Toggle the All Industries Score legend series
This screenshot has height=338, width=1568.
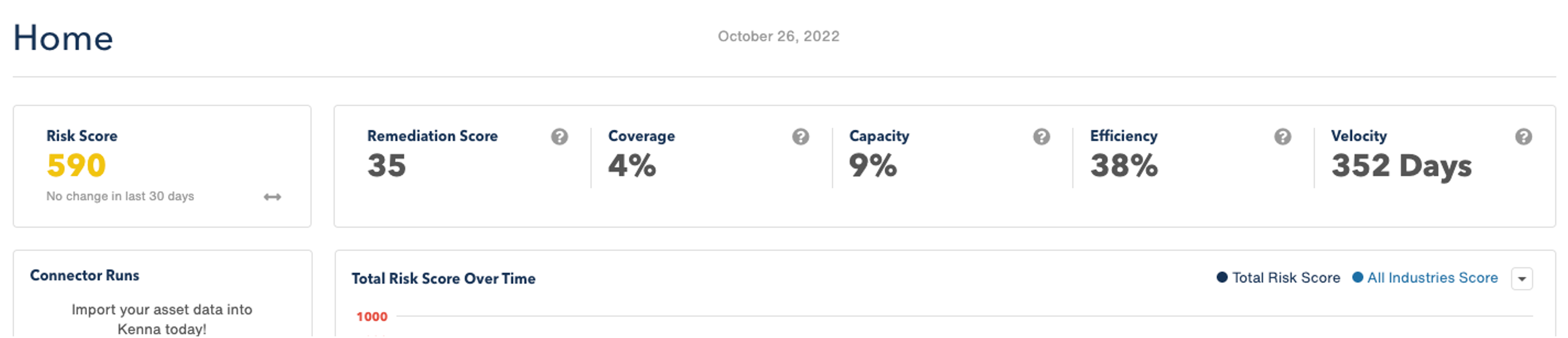coord(1425,278)
